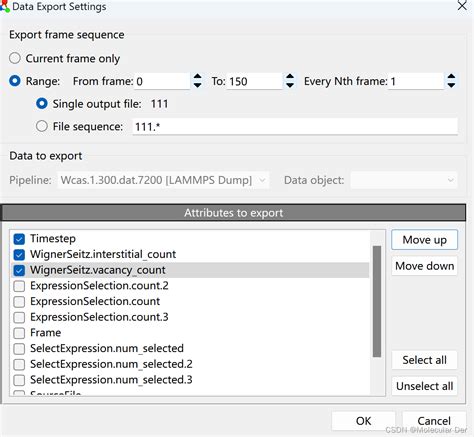
Task: Decrease the From frame value with down arrow
Action: pos(197,85)
